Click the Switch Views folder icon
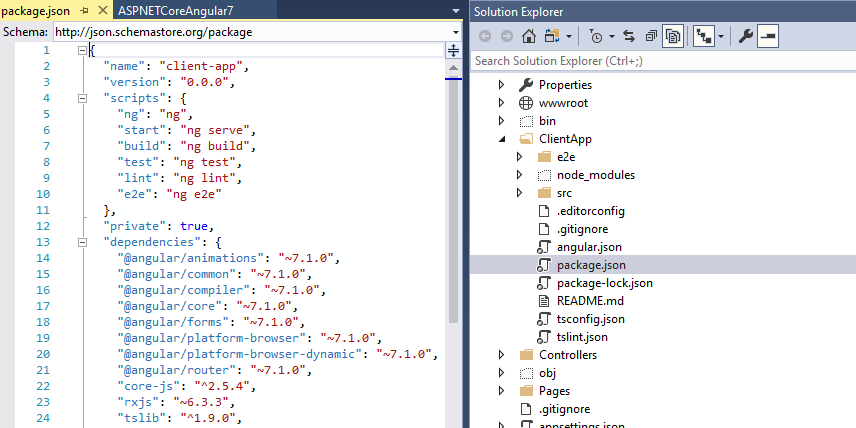856x428 pixels. pyautogui.click(x=551, y=37)
